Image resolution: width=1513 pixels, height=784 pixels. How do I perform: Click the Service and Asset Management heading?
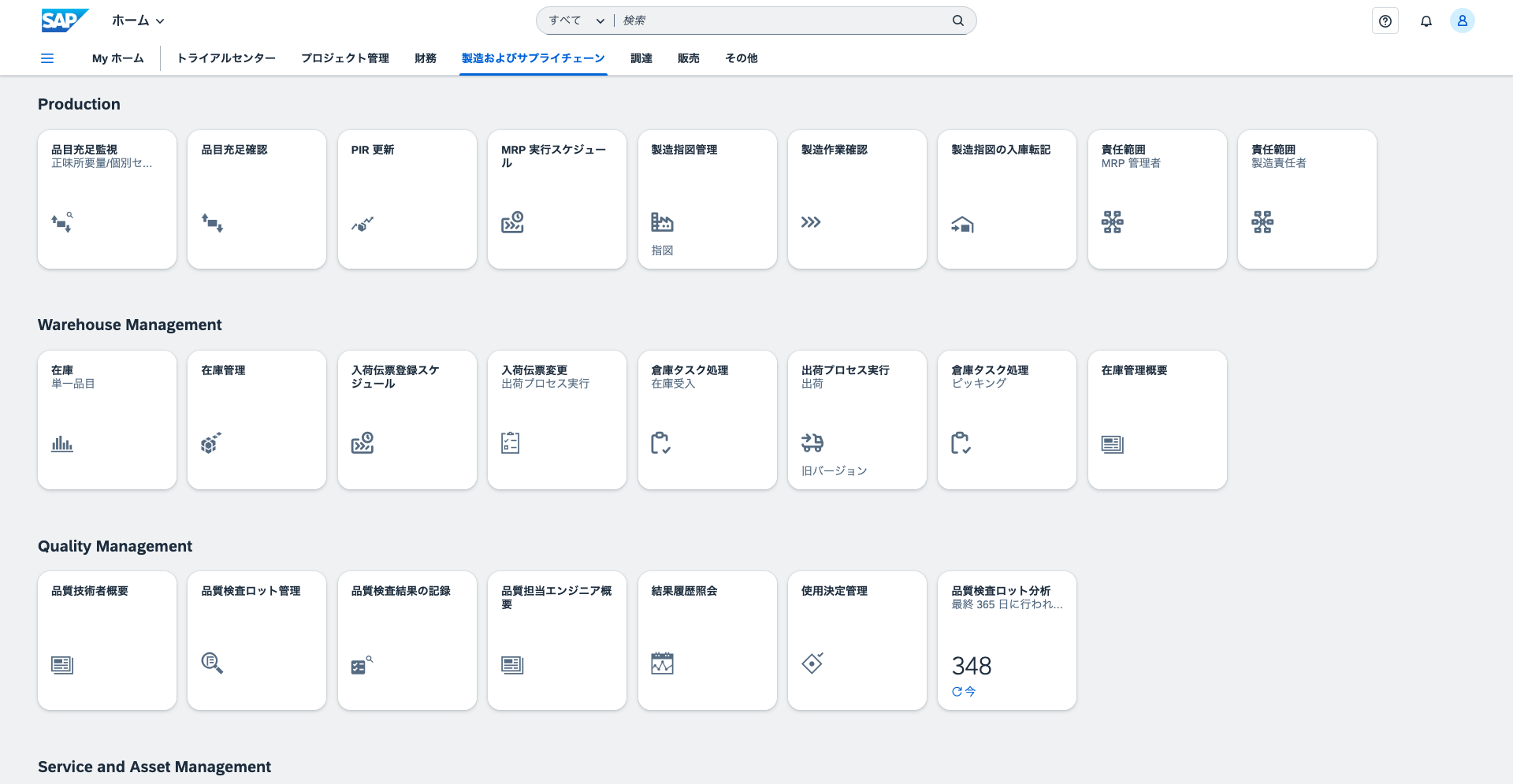tap(154, 767)
